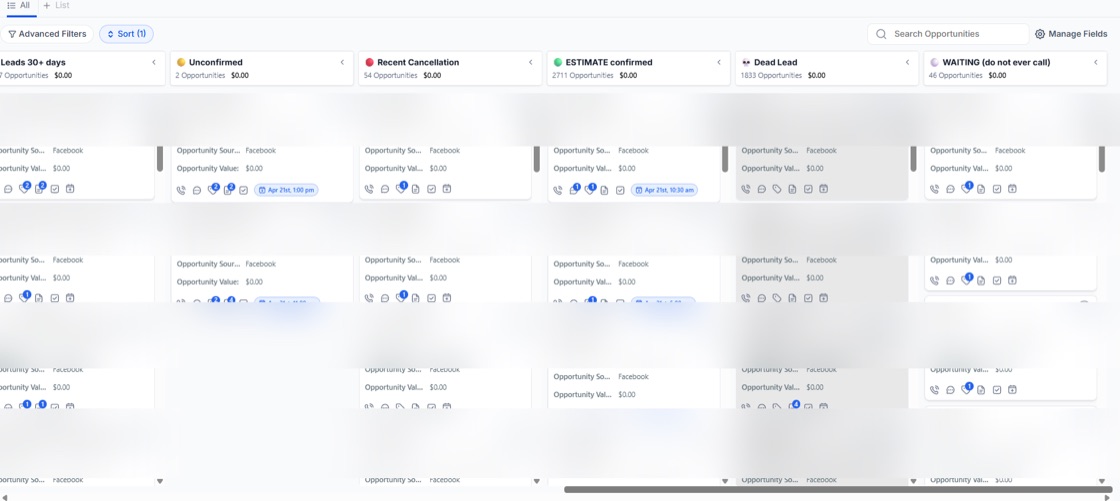Call contact on top ESTIMATE confirmed card

click(x=558, y=190)
